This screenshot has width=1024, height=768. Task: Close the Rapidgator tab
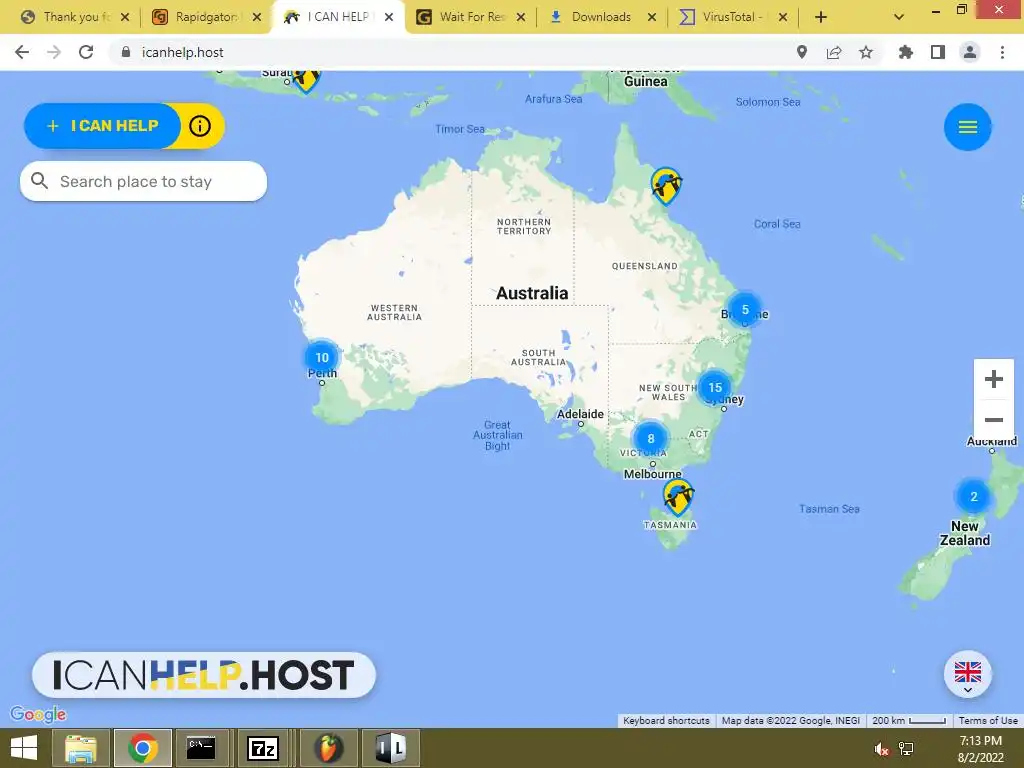click(257, 17)
